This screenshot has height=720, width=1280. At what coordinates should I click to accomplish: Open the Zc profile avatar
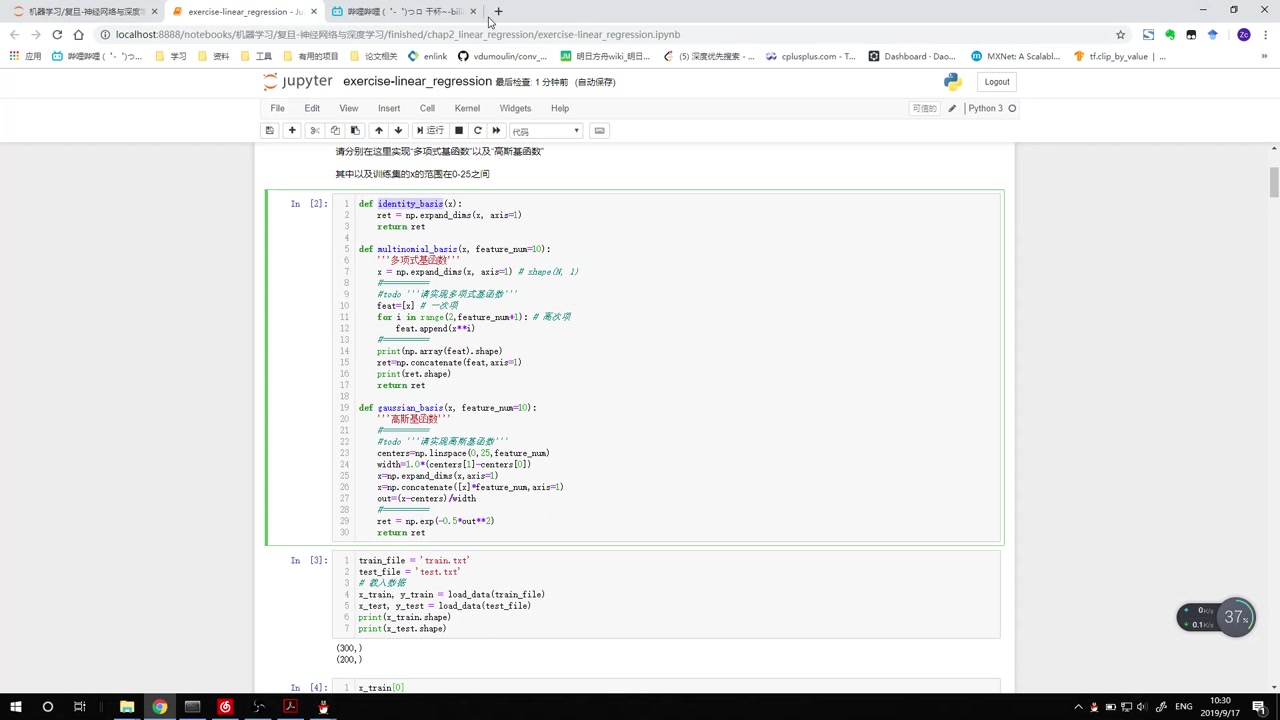tap(1244, 34)
